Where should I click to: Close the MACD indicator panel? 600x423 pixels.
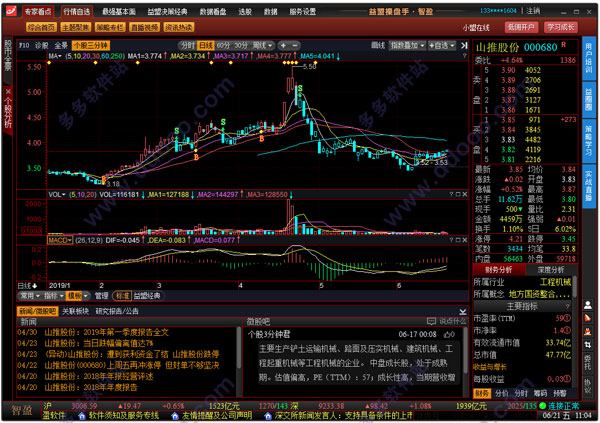point(465,240)
